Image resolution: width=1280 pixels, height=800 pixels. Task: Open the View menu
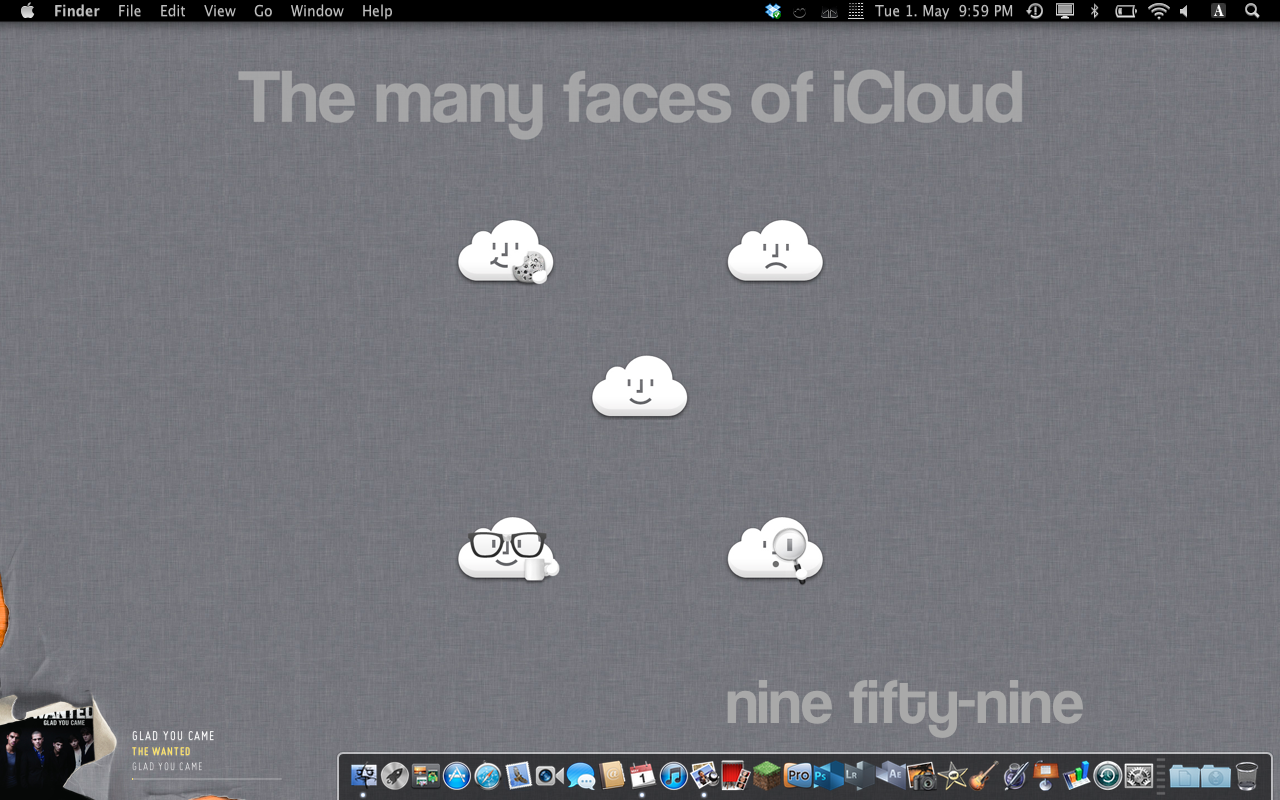point(219,11)
